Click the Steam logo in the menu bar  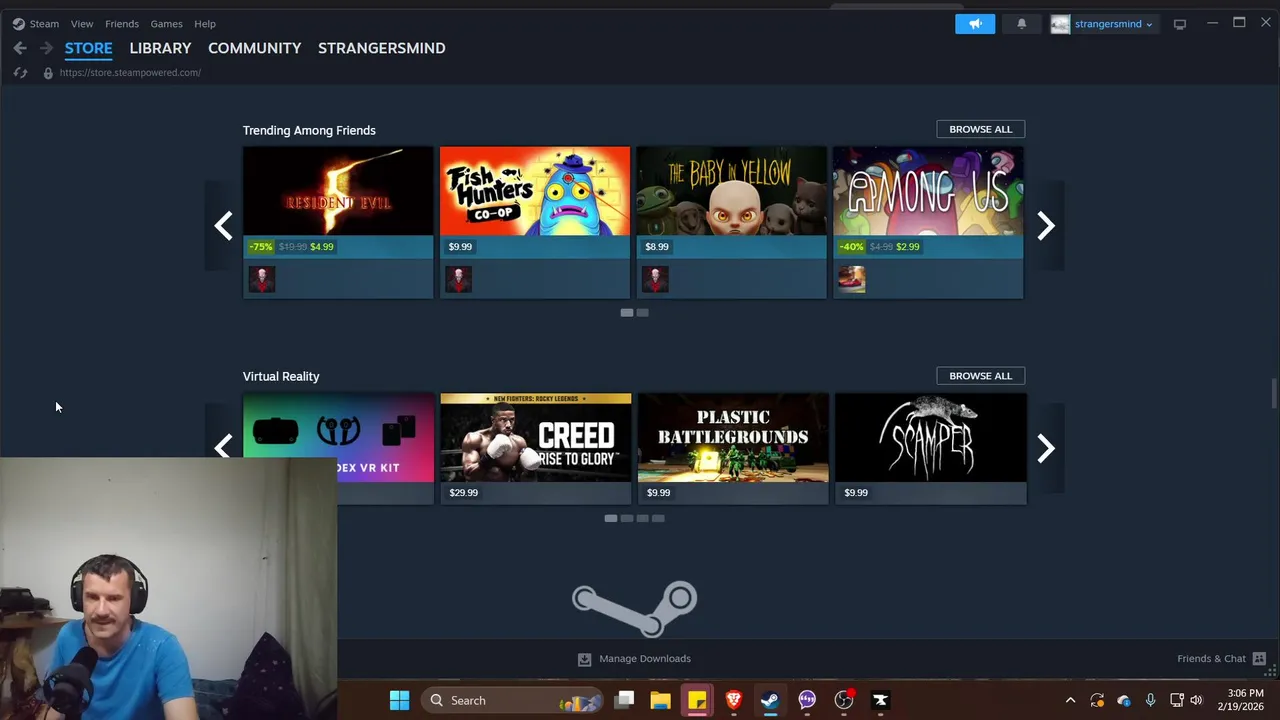18,24
